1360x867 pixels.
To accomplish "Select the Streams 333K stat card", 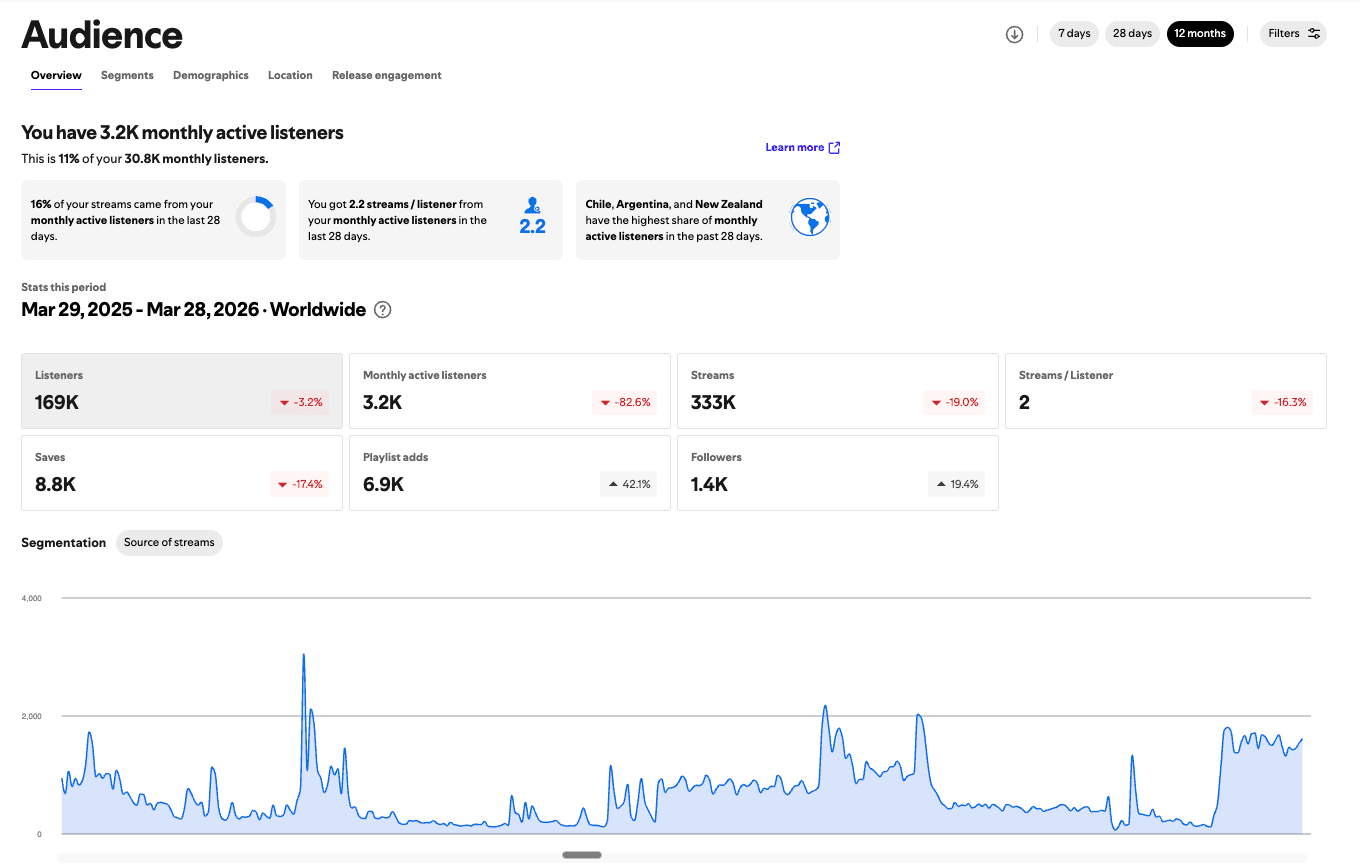I will [x=838, y=391].
